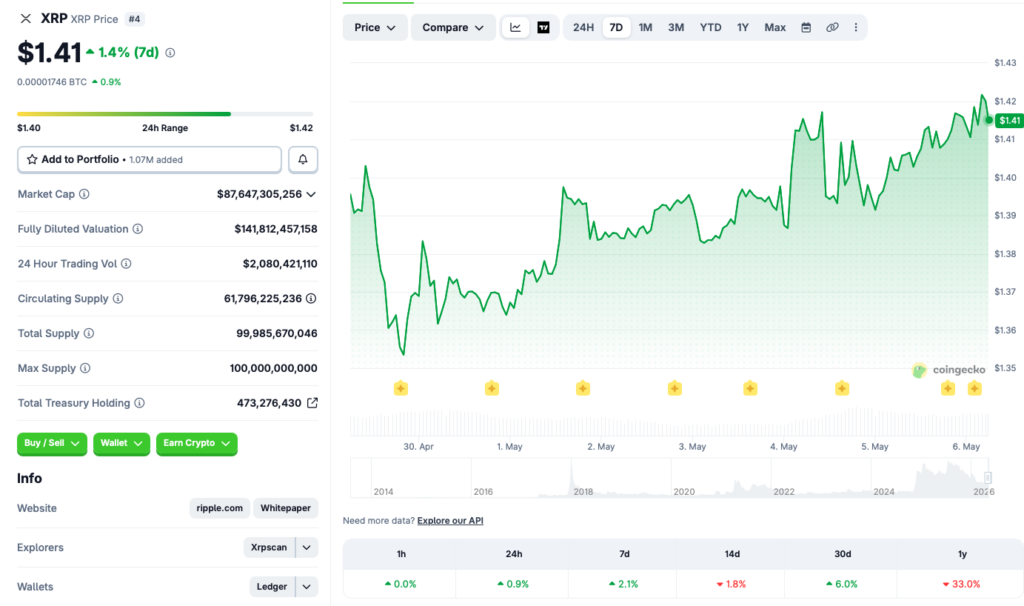Select the 7D time range

616,27
